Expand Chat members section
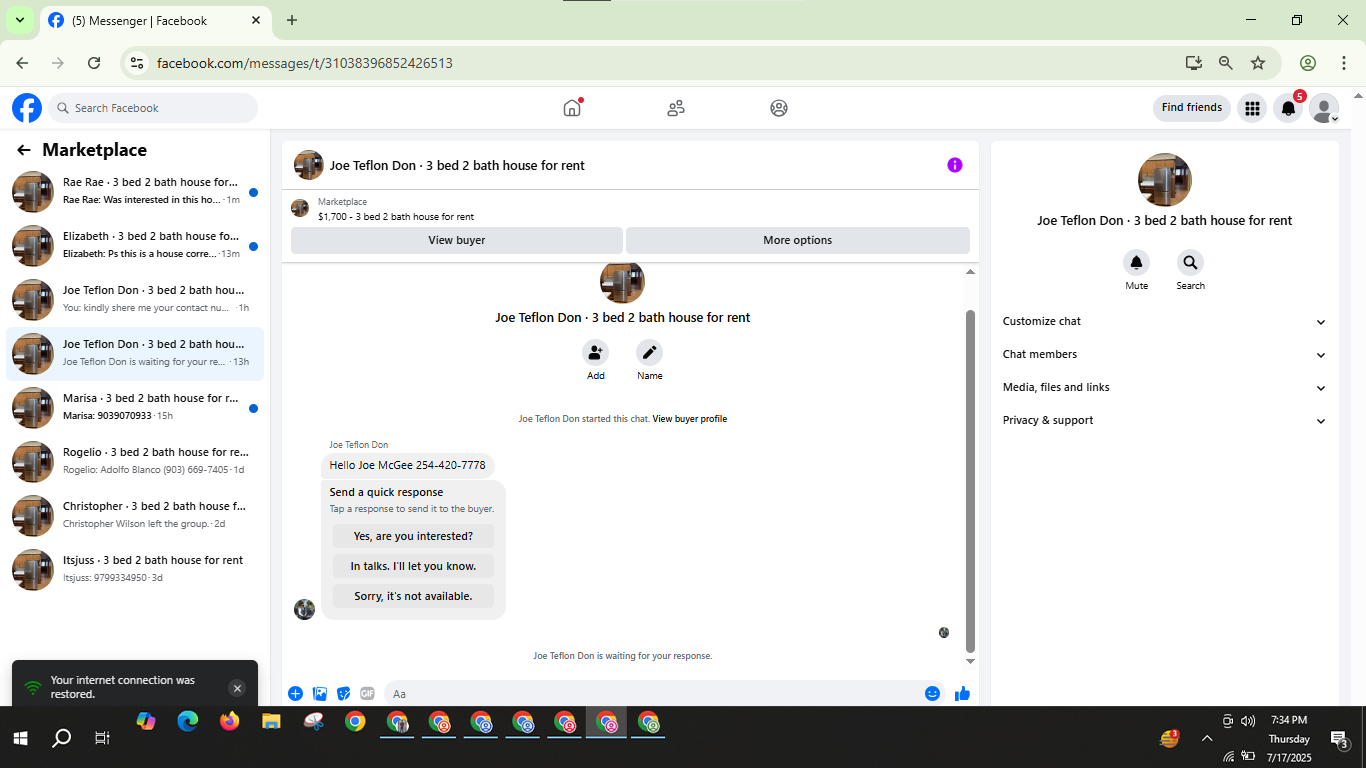The width and height of the screenshot is (1366, 768). tap(1165, 355)
